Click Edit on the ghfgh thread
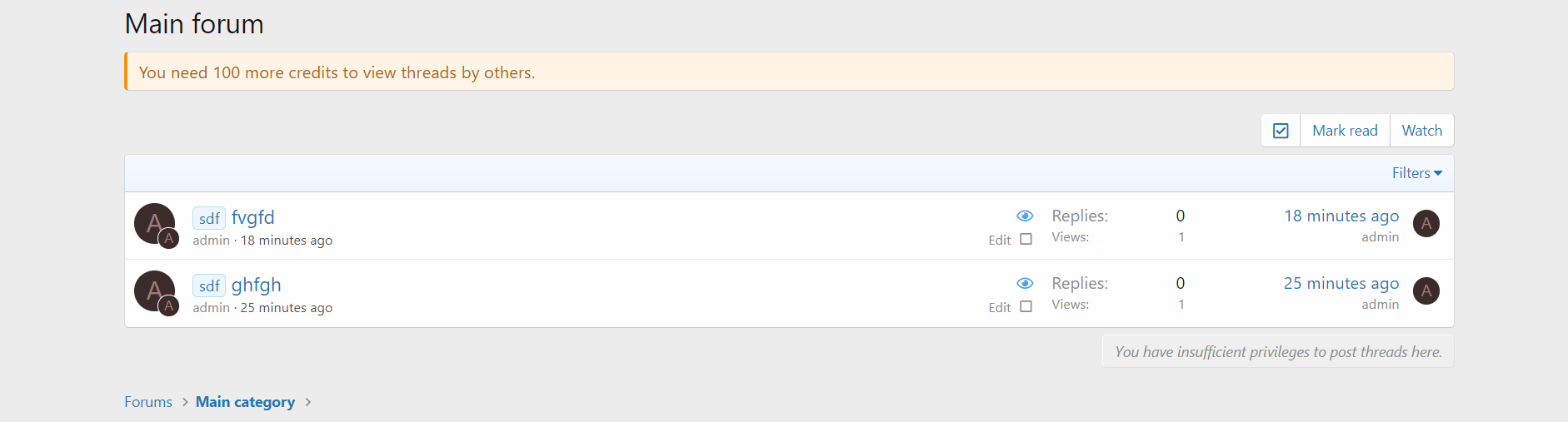This screenshot has height=422, width=1568. point(999,307)
